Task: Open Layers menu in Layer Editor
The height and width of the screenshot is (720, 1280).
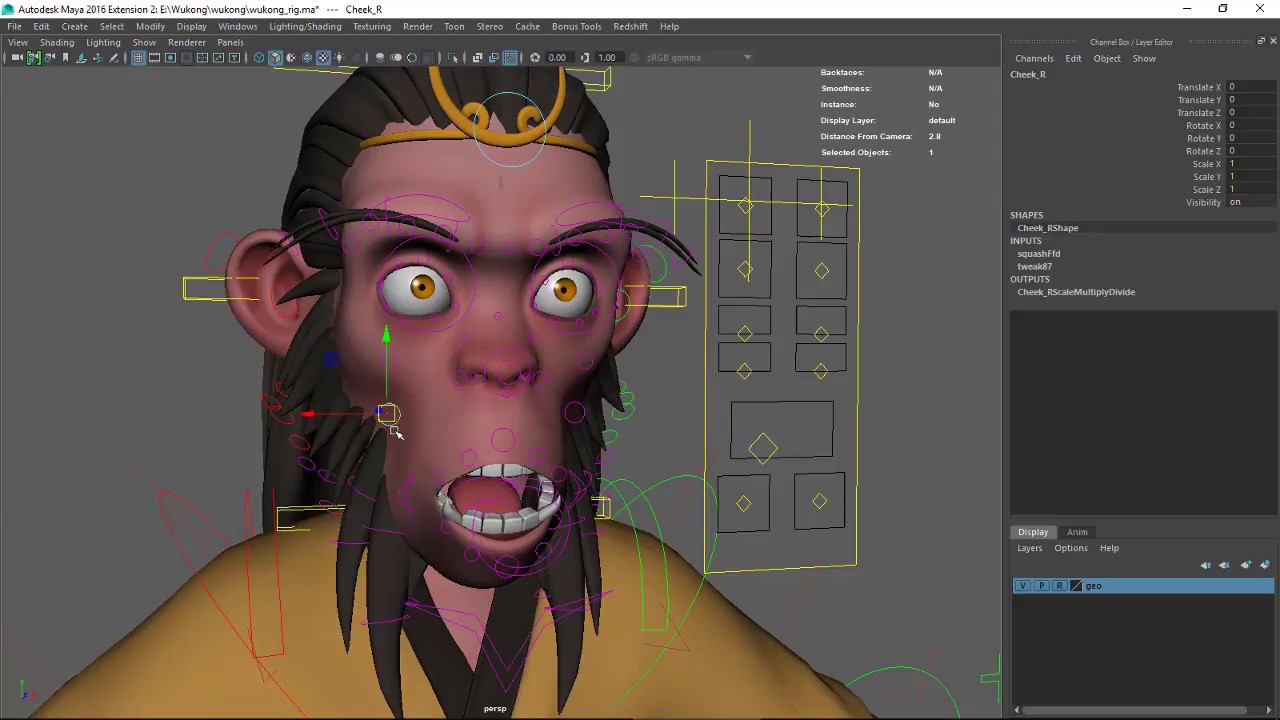Action: [x=1030, y=548]
